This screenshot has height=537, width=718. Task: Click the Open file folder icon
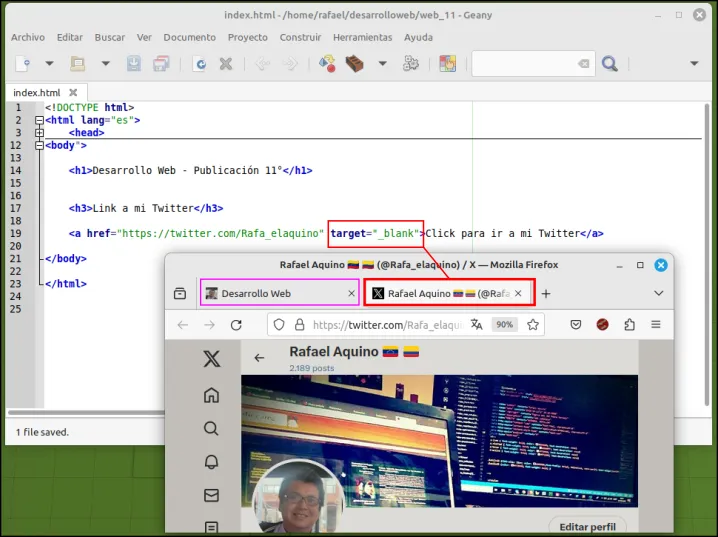(x=77, y=64)
